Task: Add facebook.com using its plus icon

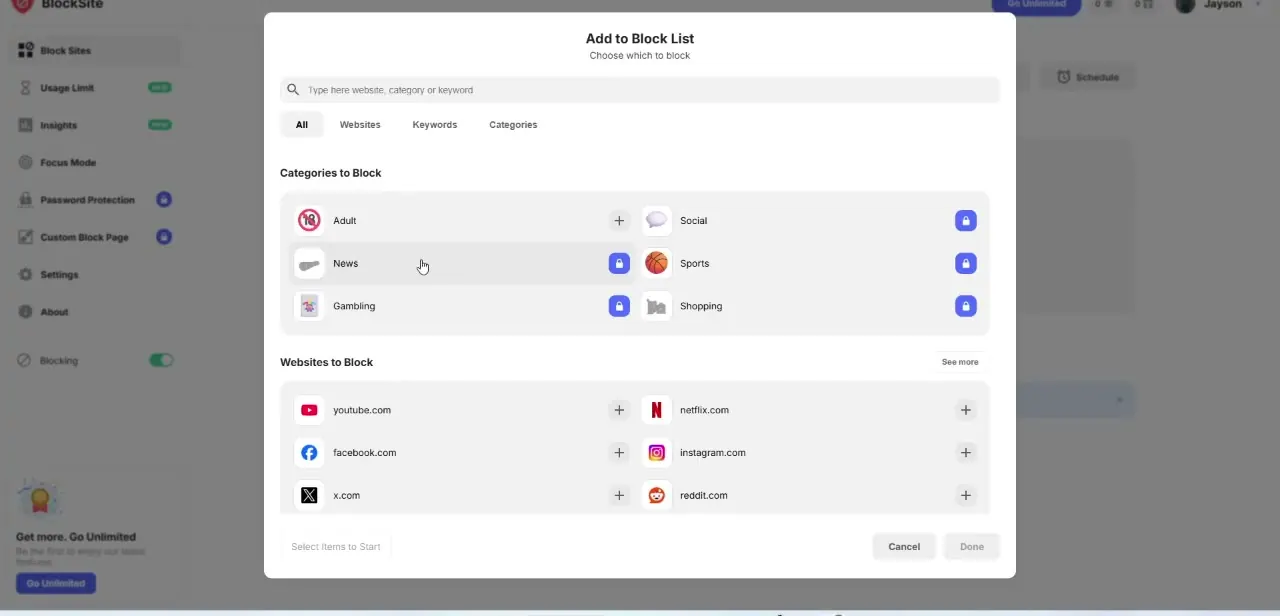Action: (619, 453)
